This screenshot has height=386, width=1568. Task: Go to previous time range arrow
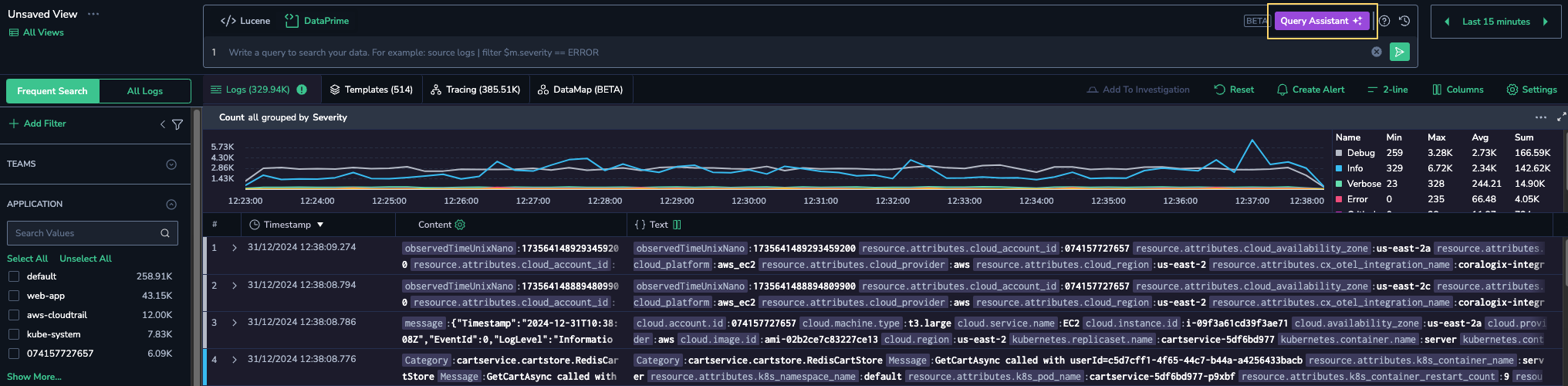tap(1447, 22)
